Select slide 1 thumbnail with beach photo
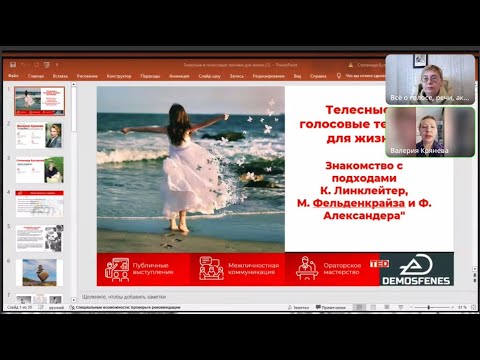Screen dimensions: 480x360 39,101
